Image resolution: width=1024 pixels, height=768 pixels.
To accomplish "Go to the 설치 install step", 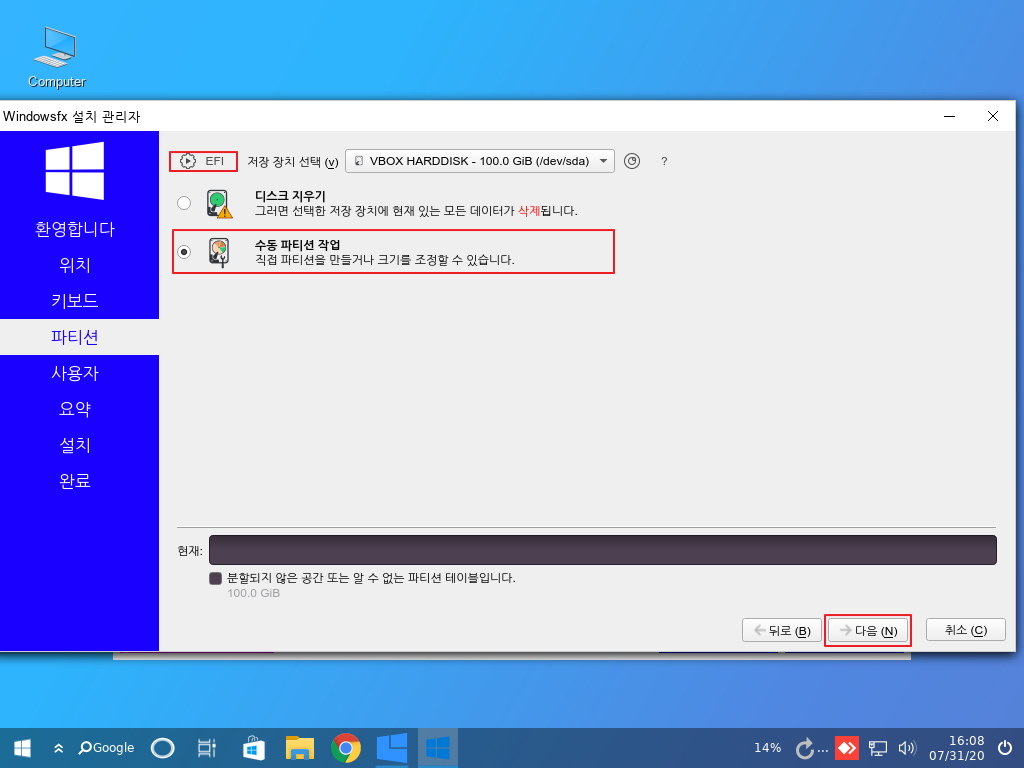I will pyautogui.click(x=75, y=445).
